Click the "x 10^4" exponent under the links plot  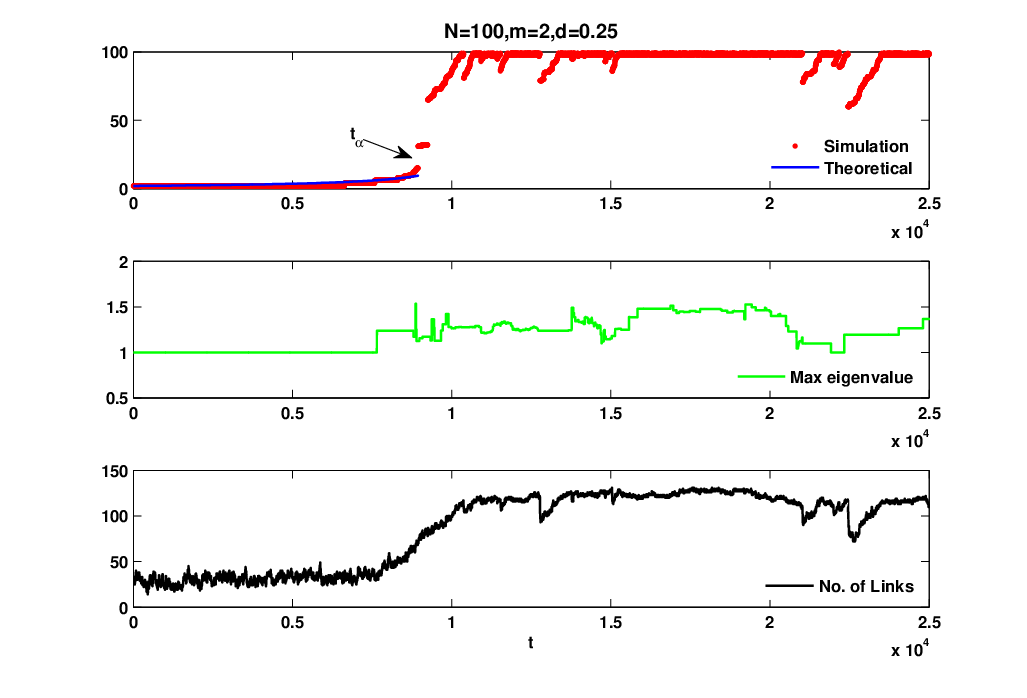[x=910, y=649]
